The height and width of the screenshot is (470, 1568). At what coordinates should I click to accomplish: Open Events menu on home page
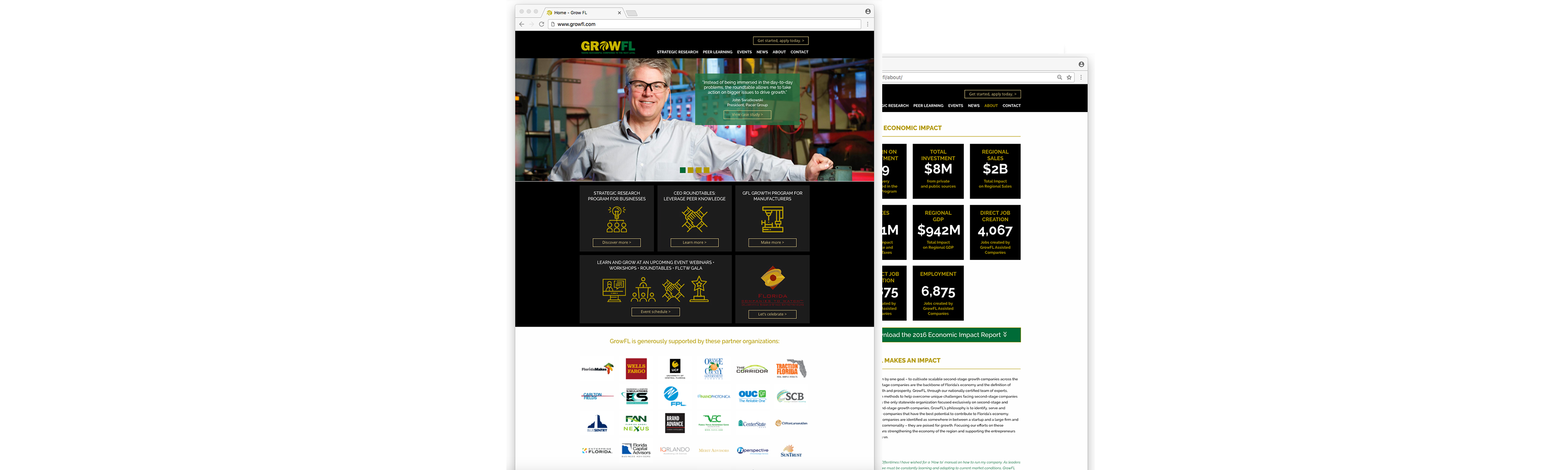[x=744, y=52]
